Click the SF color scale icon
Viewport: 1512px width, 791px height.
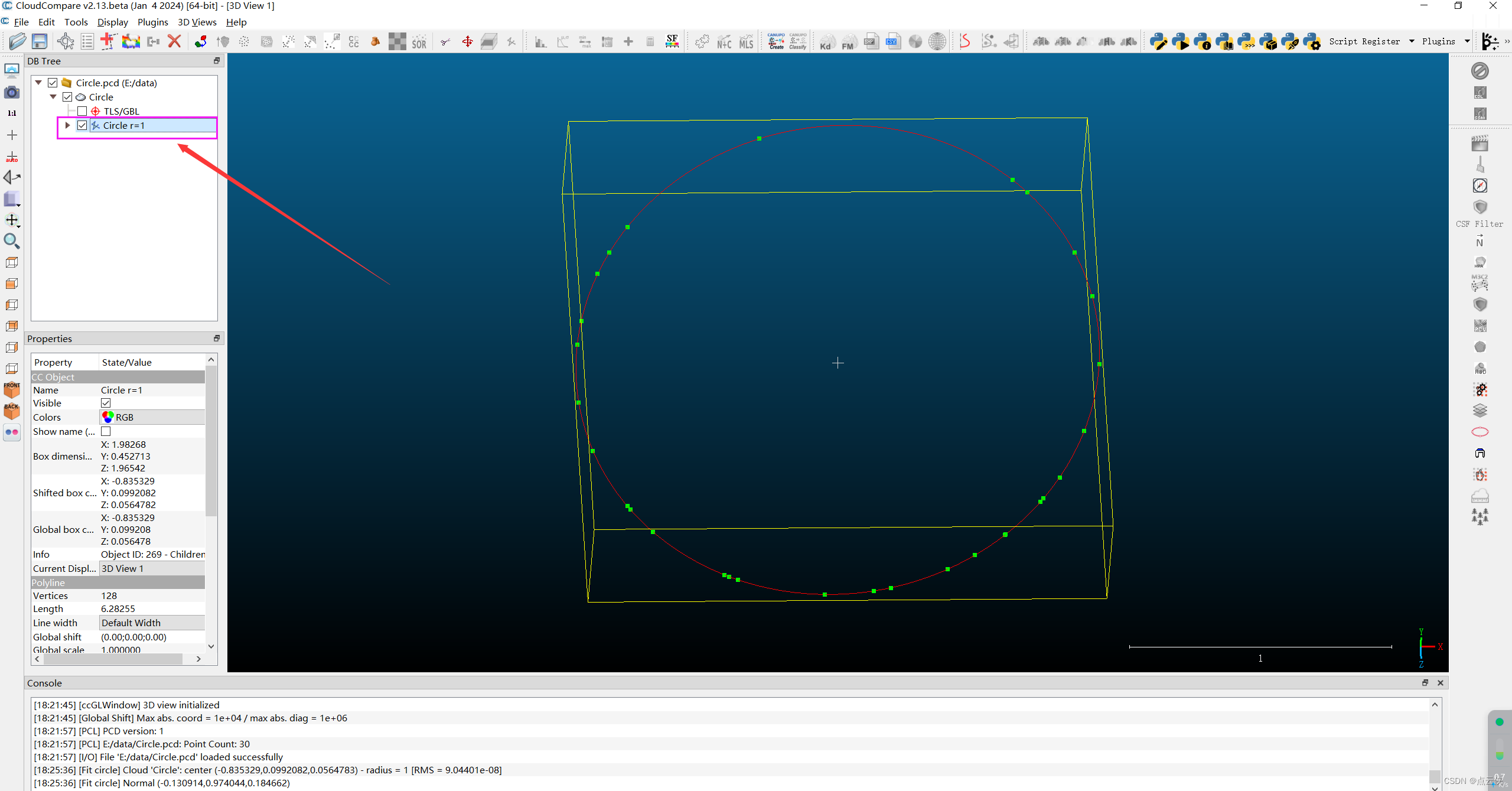pos(672,41)
